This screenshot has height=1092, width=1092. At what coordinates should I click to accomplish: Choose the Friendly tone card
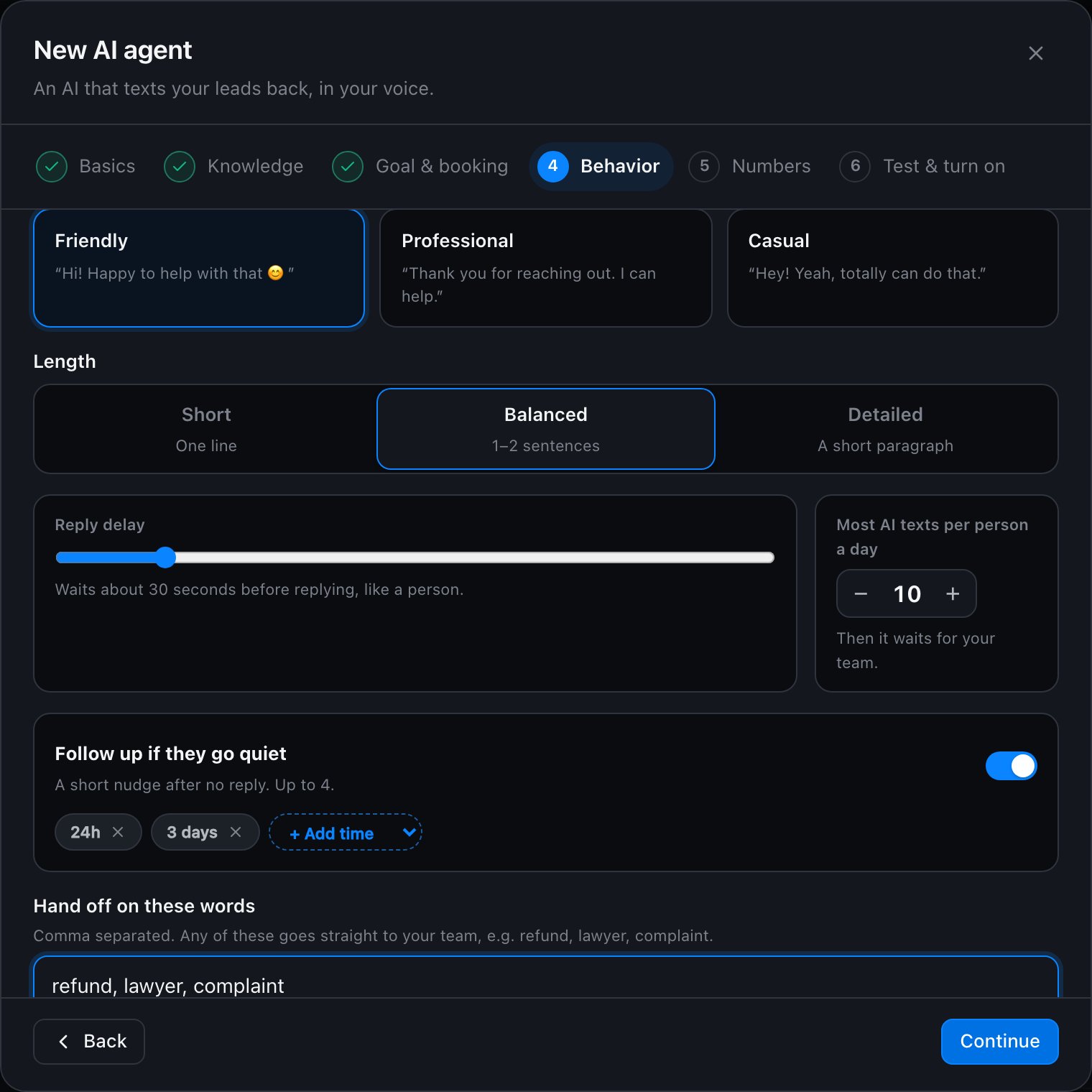pyautogui.click(x=199, y=268)
